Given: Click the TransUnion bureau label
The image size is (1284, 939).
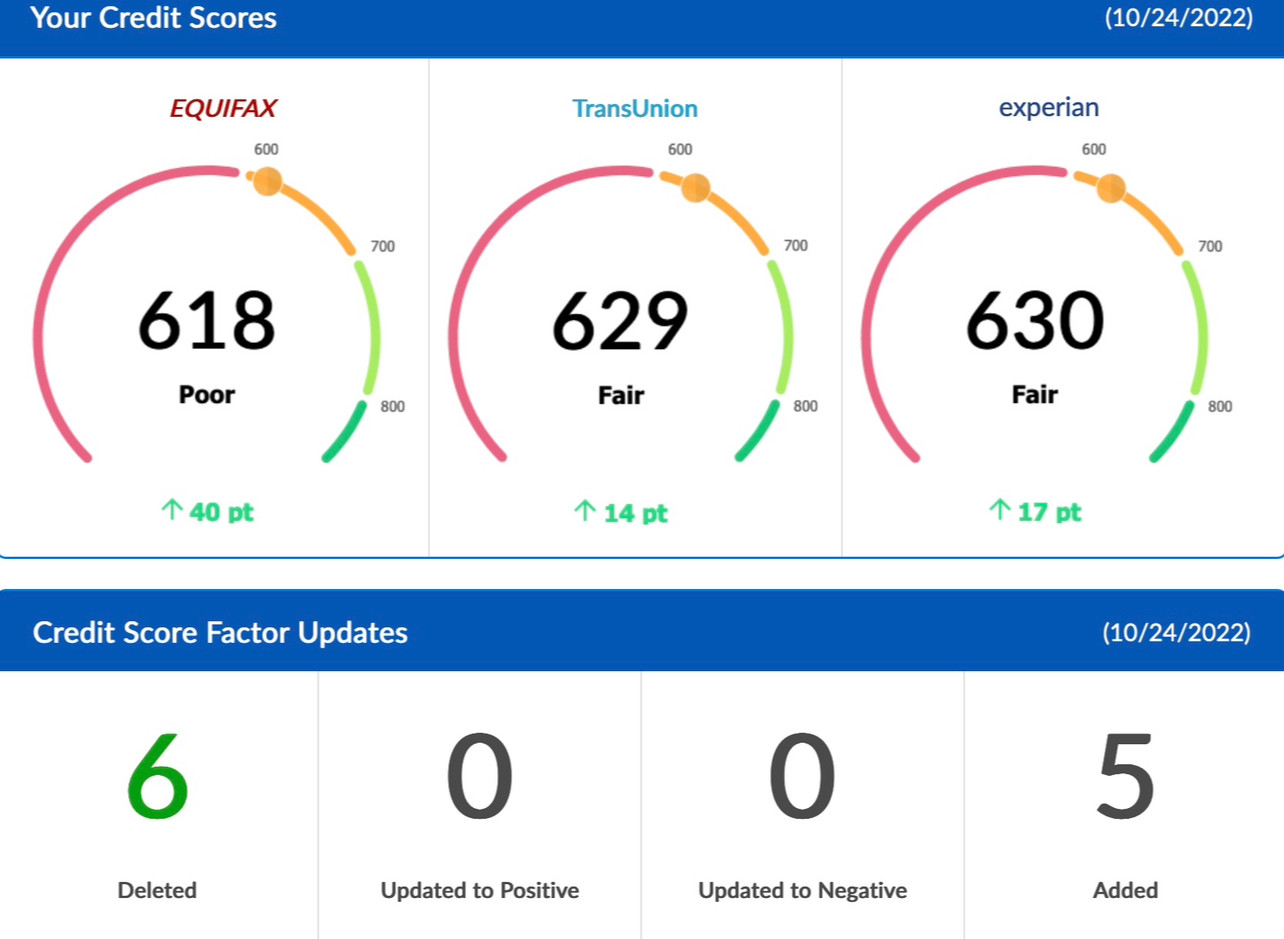Looking at the screenshot, I should [x=635, y=109].
